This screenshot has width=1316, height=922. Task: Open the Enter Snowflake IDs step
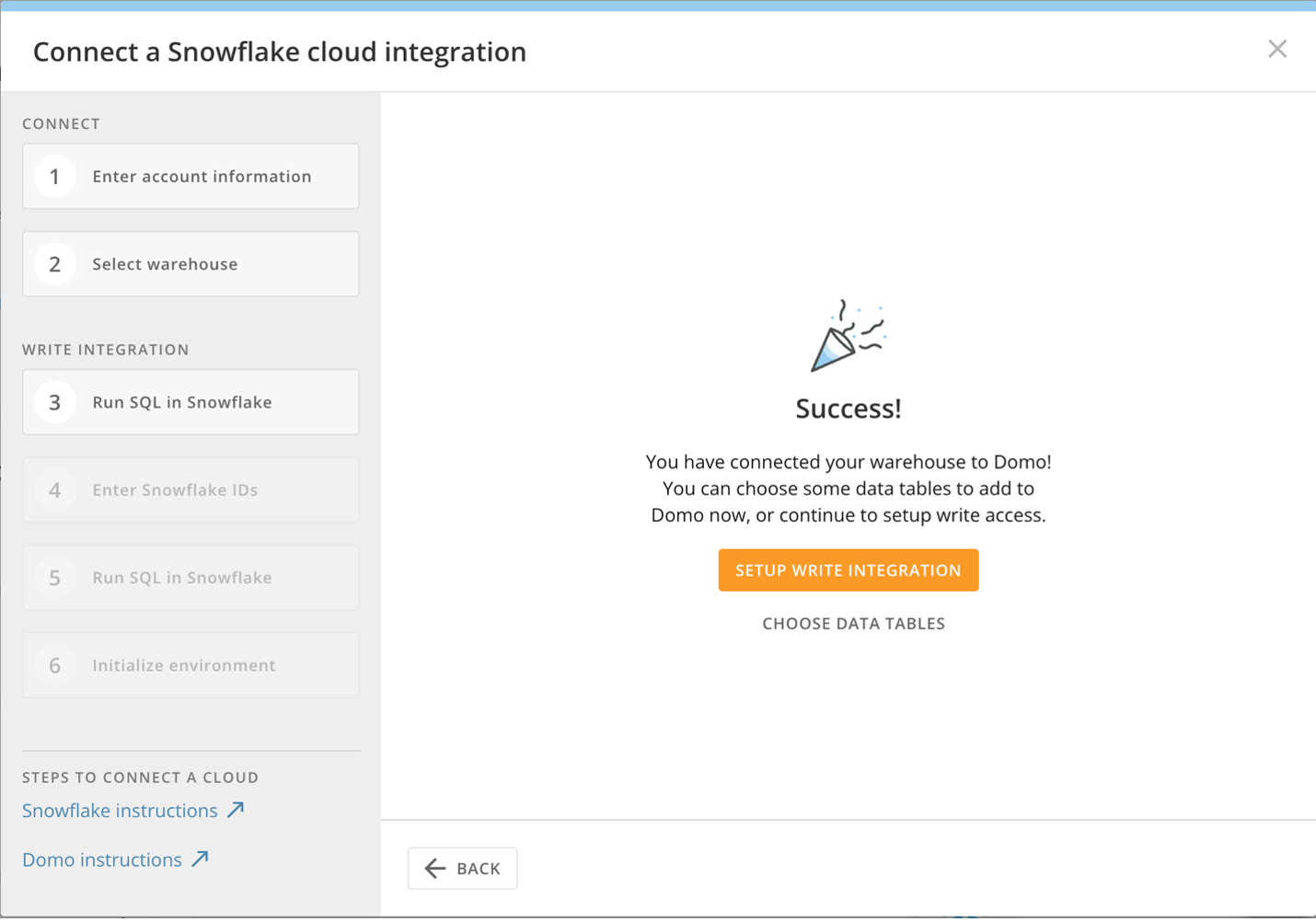tap(190, 490)
